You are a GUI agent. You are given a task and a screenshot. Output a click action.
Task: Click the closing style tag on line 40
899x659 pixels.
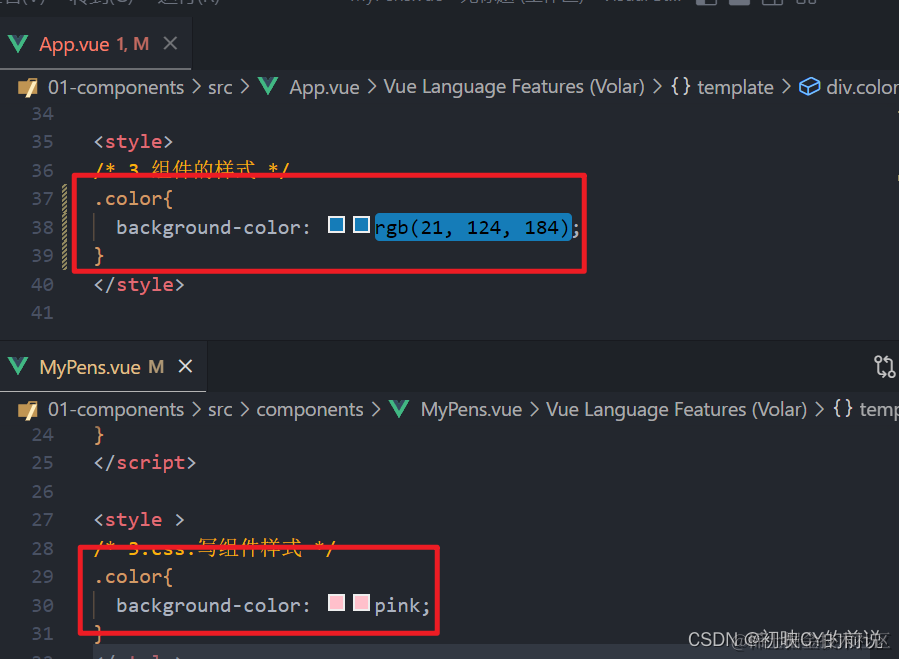(139, 285)
